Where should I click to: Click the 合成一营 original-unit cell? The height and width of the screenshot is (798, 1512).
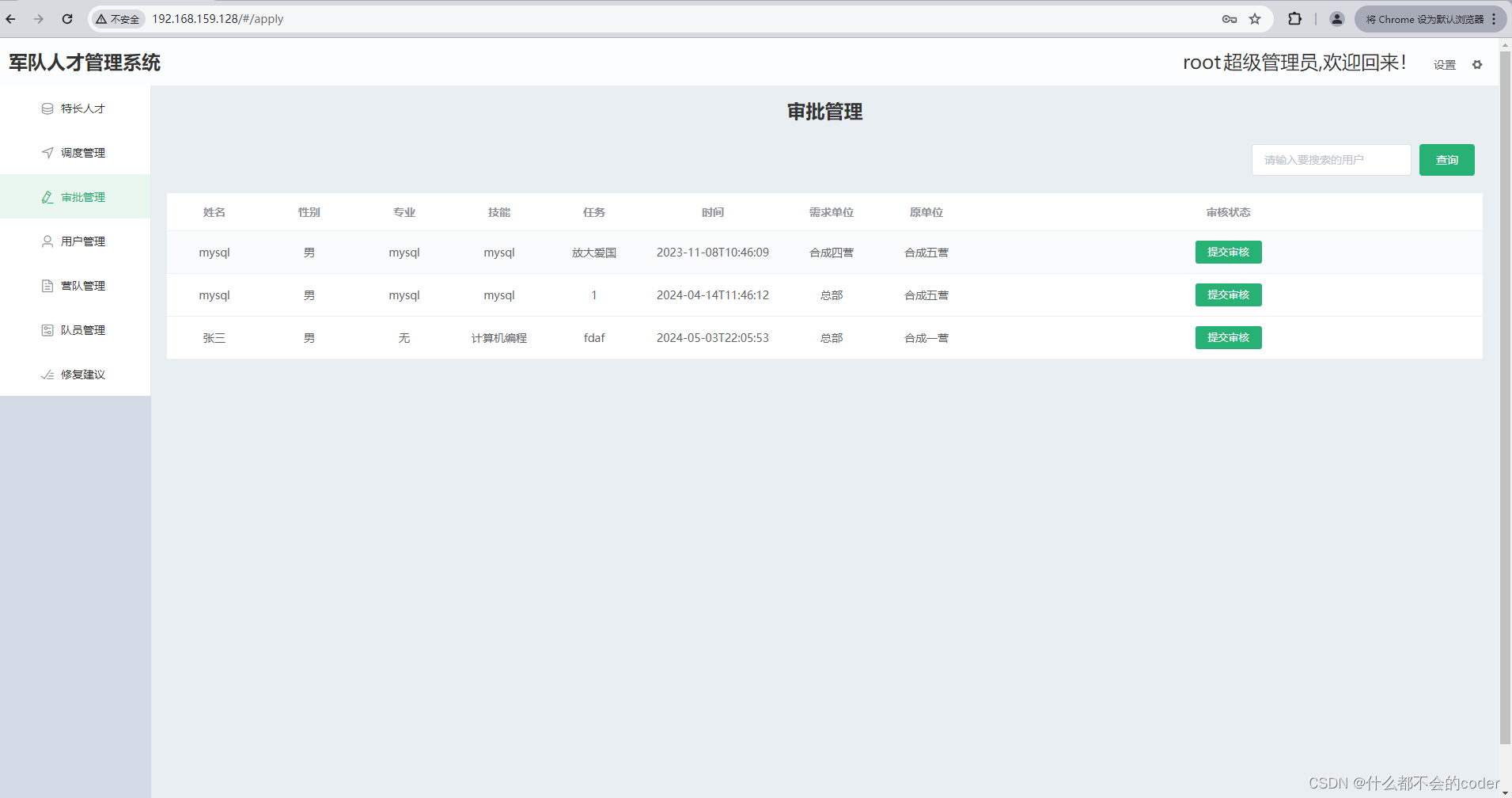point(927,338)
